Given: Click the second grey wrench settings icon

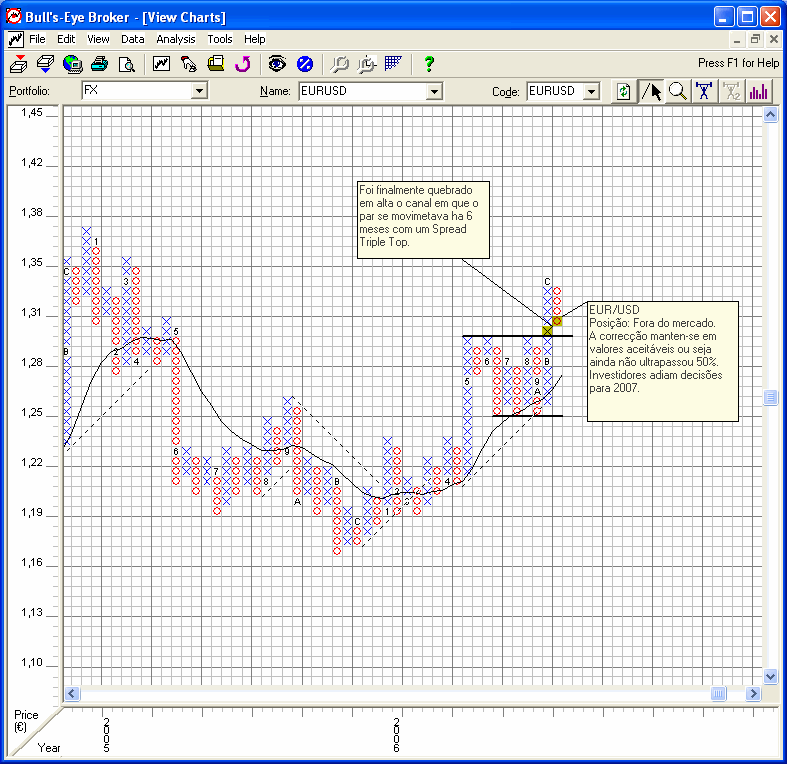Looking at the screenshot, I should point(366,64).
